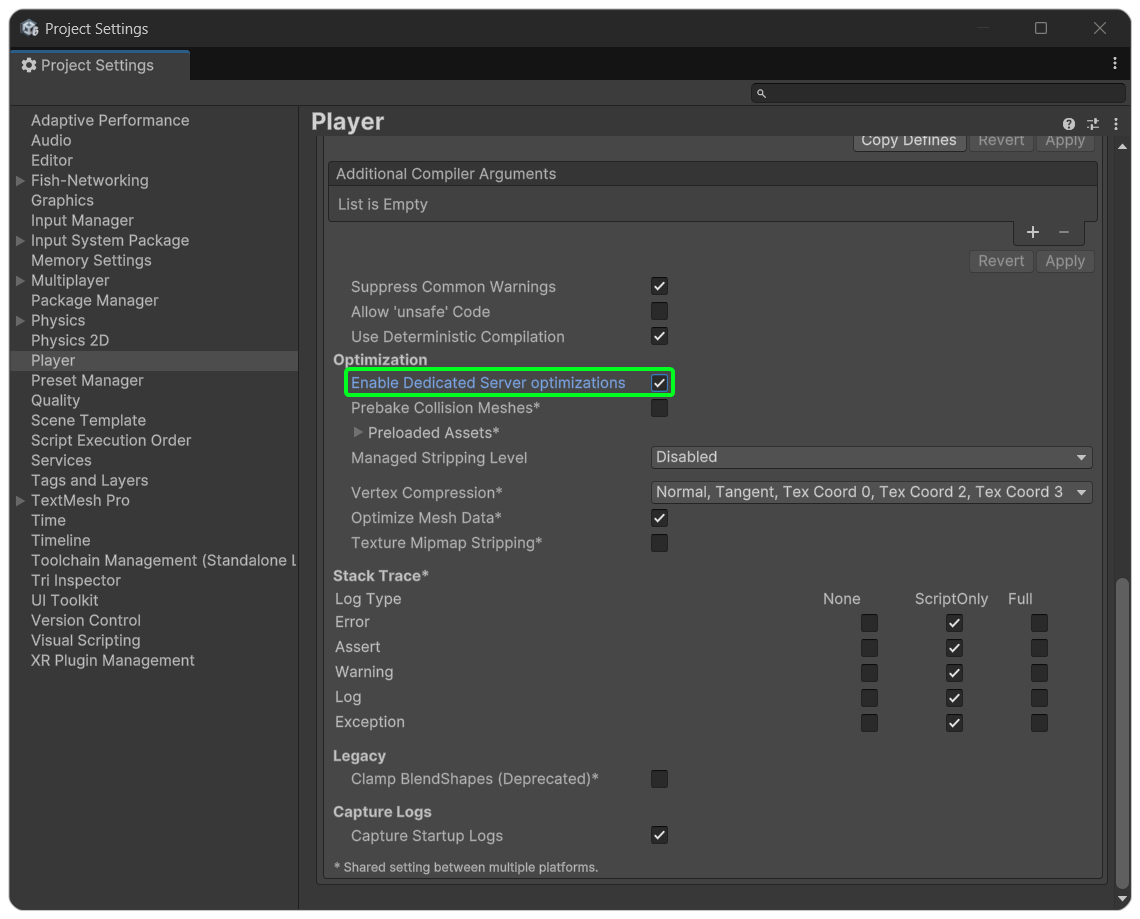1140x919 pixels.
Task: Click the Copy Defines button
Action: (908, 141)
